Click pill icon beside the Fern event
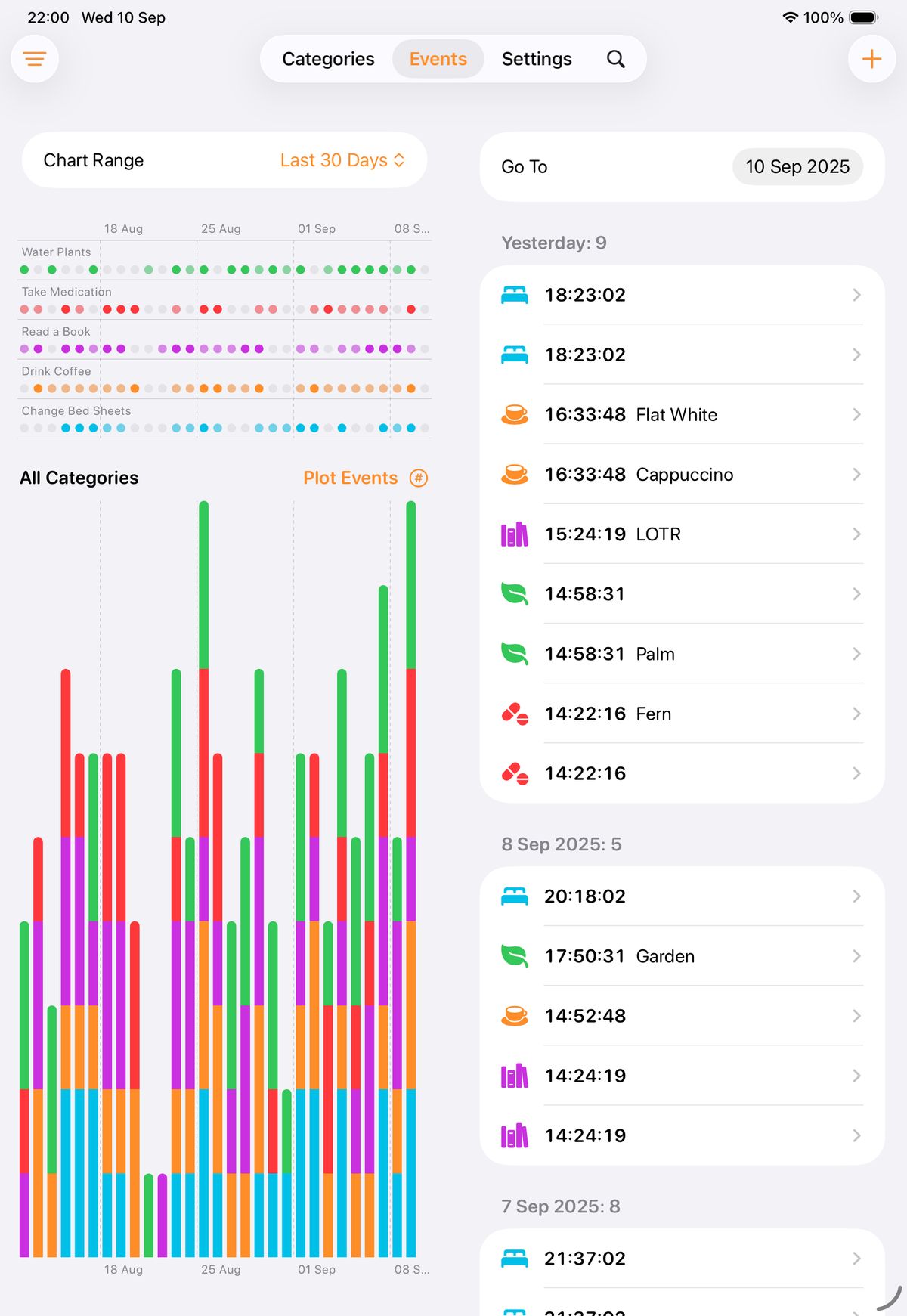This screenshot has width=907, height=1316. (x=515, y=714)
